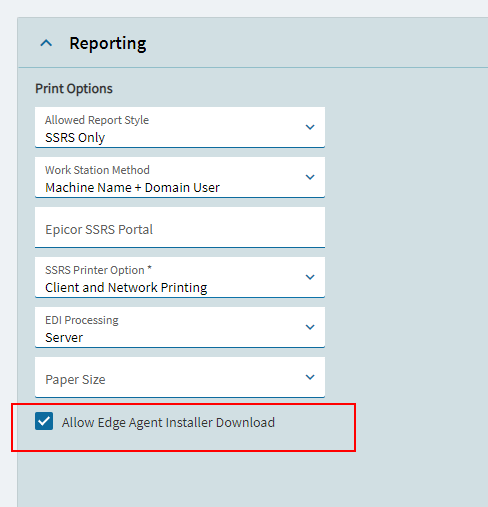
Task: Uncheck Allow Edge Agent Installer Download checkbox
Action: tap(44, 421)
